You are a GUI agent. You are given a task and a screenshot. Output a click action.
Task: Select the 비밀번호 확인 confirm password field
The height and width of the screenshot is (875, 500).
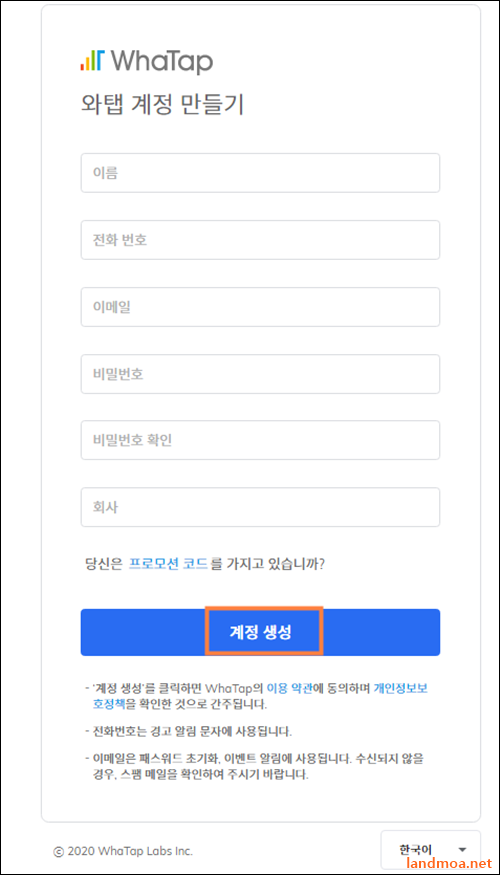[260, 440]
